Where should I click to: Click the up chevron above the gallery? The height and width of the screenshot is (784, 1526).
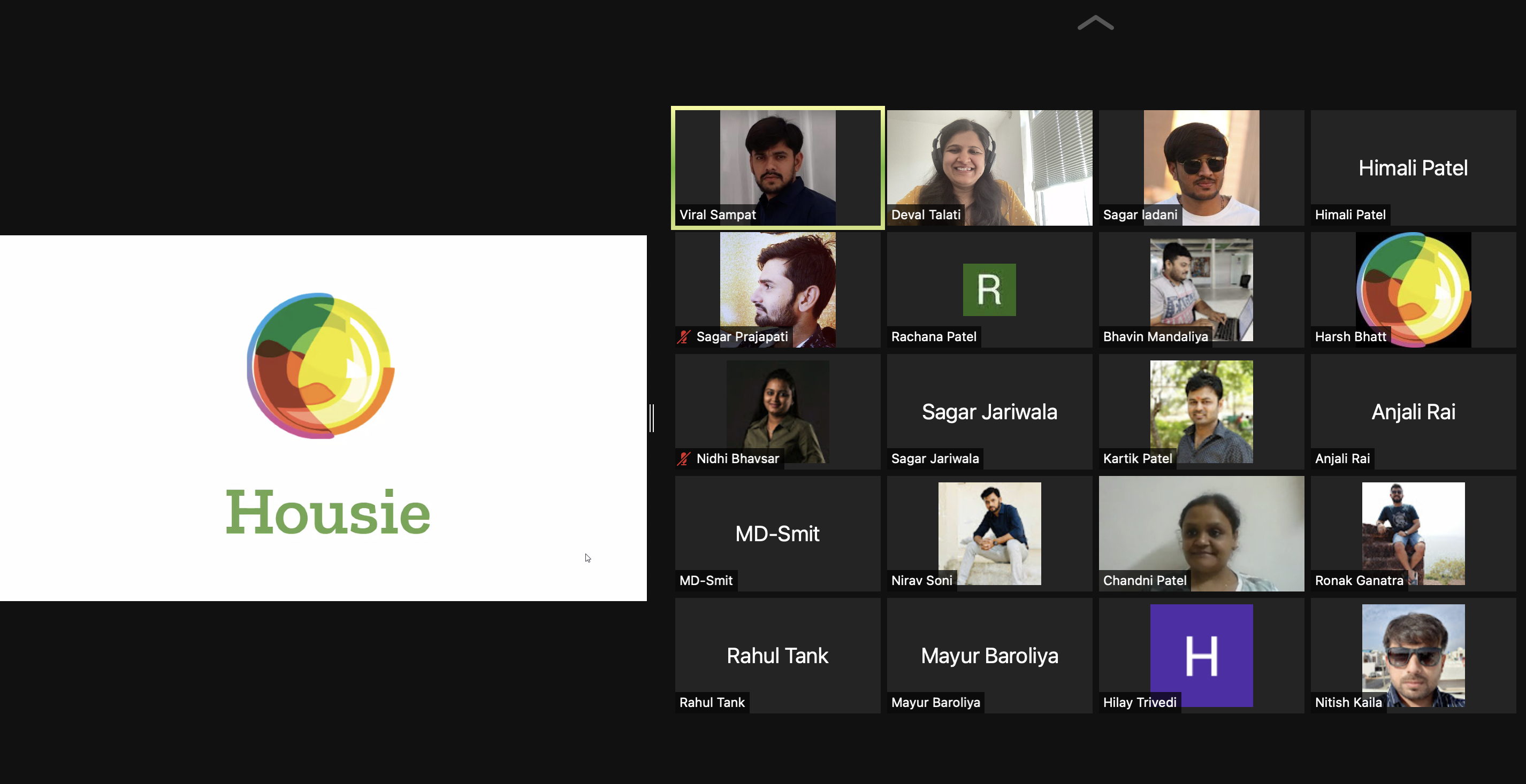(1095, 23)
